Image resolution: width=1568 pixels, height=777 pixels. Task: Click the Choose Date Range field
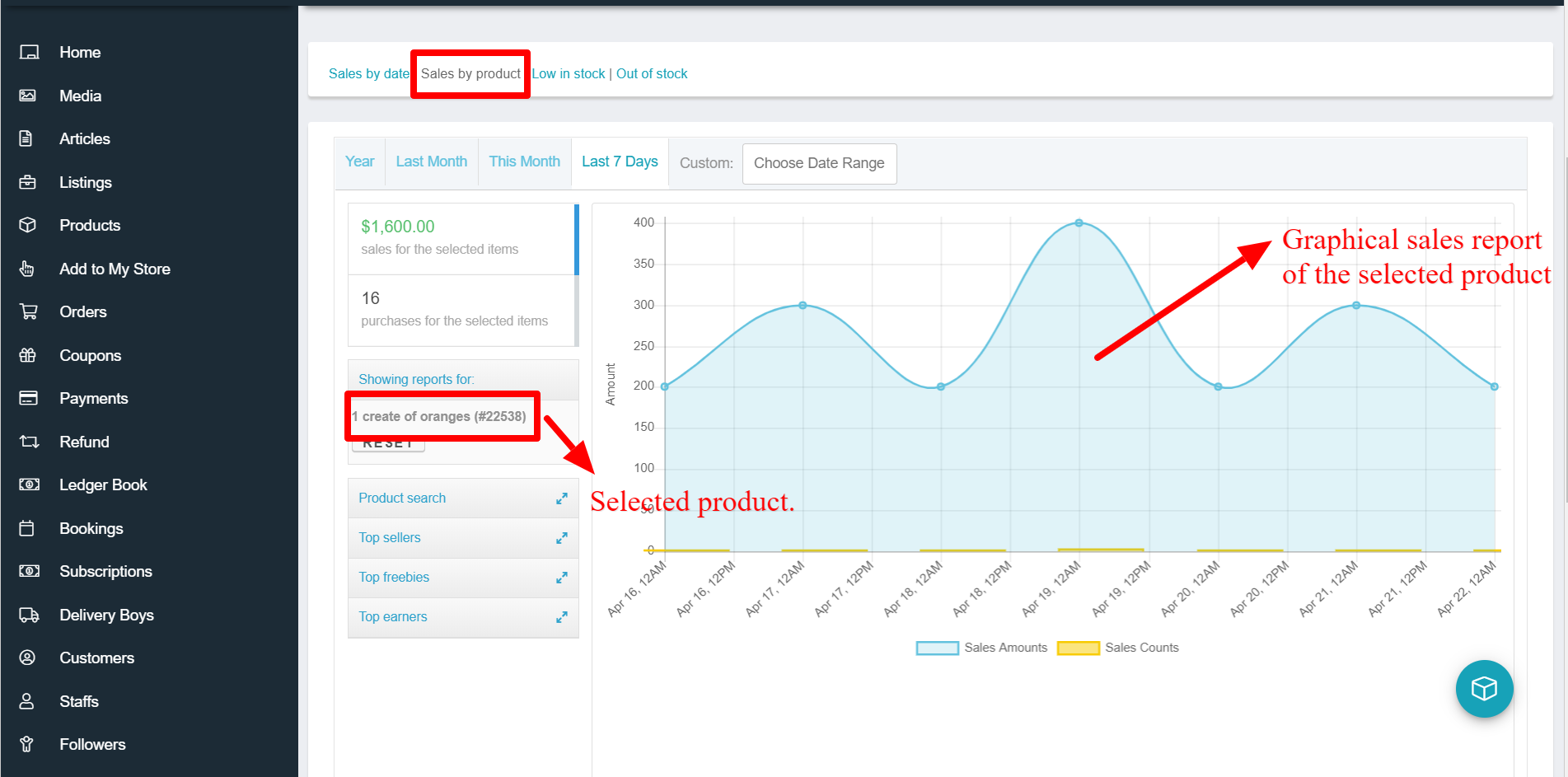click(x=819, y=163)
